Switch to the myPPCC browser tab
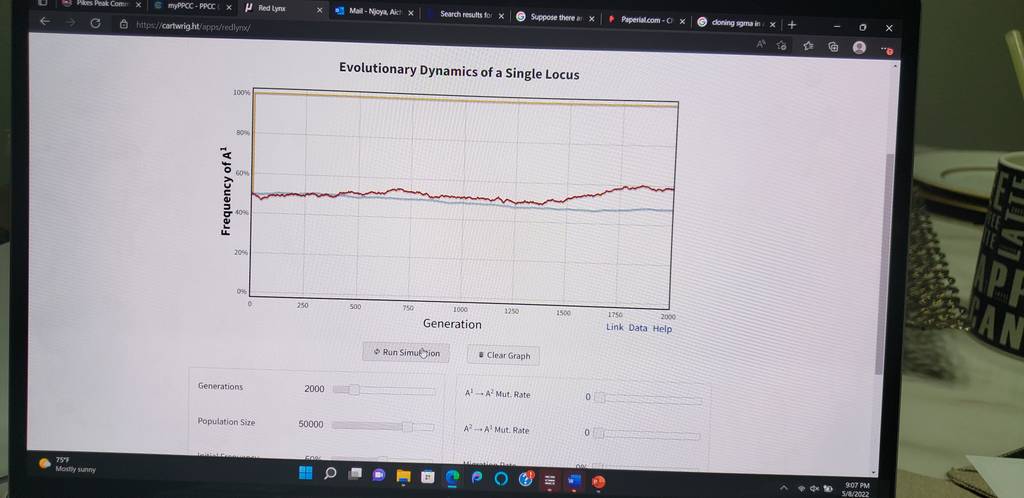1024x498 pixels. (x=192, y=6)
